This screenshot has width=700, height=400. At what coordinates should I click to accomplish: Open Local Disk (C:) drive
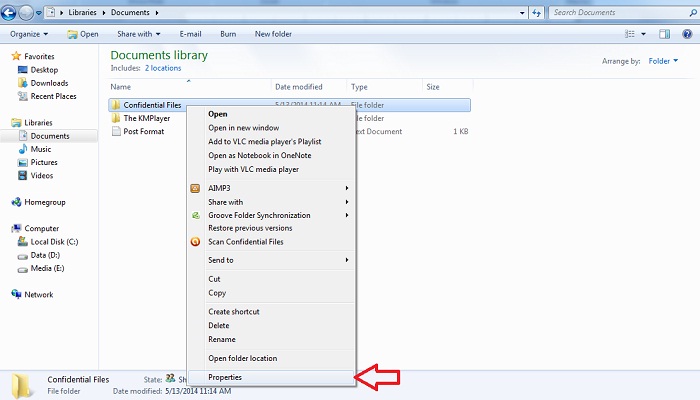48,242
